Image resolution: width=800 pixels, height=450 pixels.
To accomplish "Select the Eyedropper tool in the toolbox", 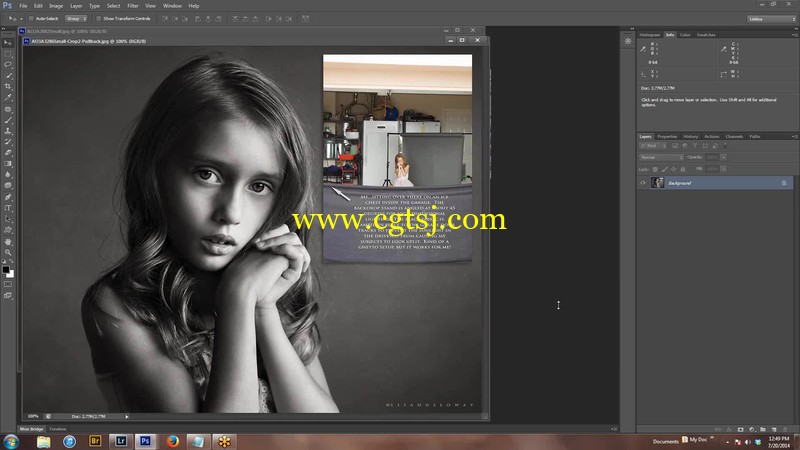I will [x=8, y=97].
